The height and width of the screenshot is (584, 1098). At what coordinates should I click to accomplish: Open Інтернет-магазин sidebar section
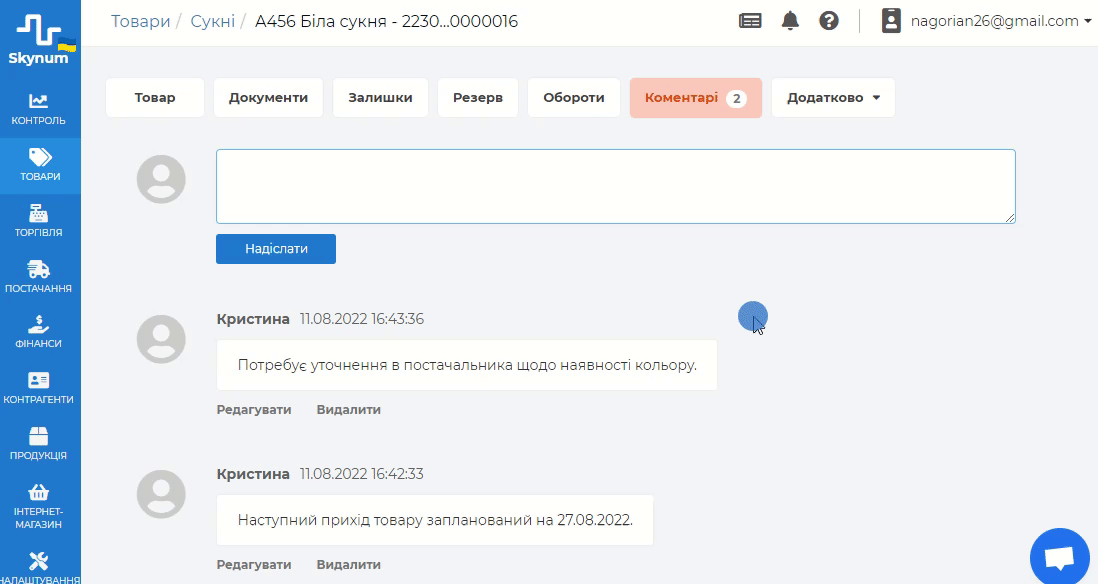[39, 506]
